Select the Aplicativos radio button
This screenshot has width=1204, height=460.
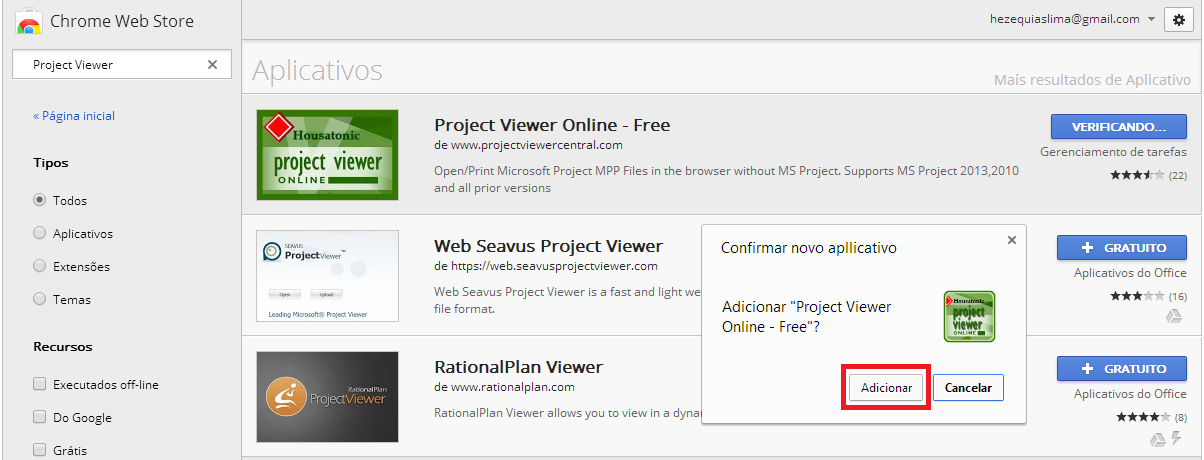click(x=40, y=233)
